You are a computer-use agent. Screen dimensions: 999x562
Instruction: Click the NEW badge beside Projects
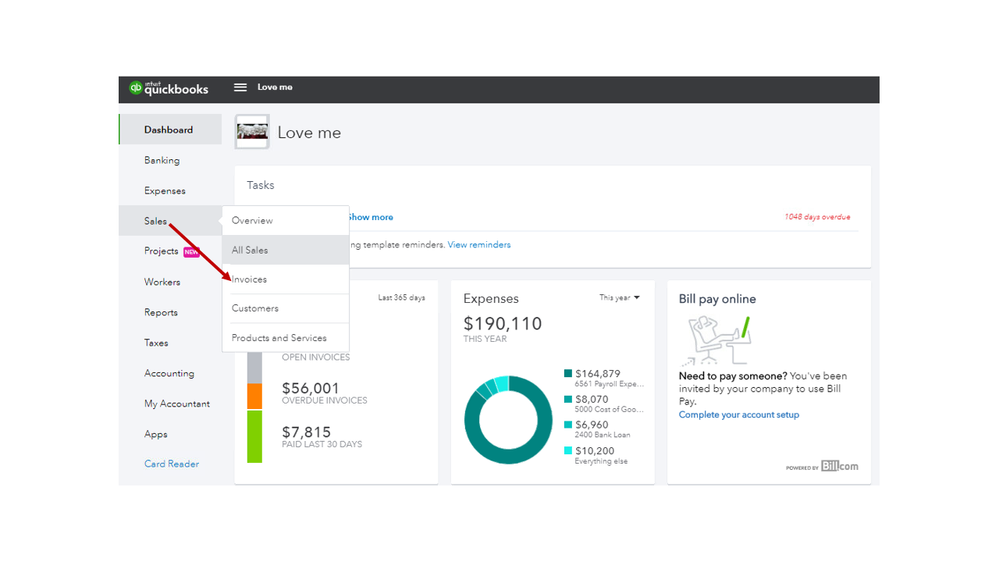click(x=192, y=252)
